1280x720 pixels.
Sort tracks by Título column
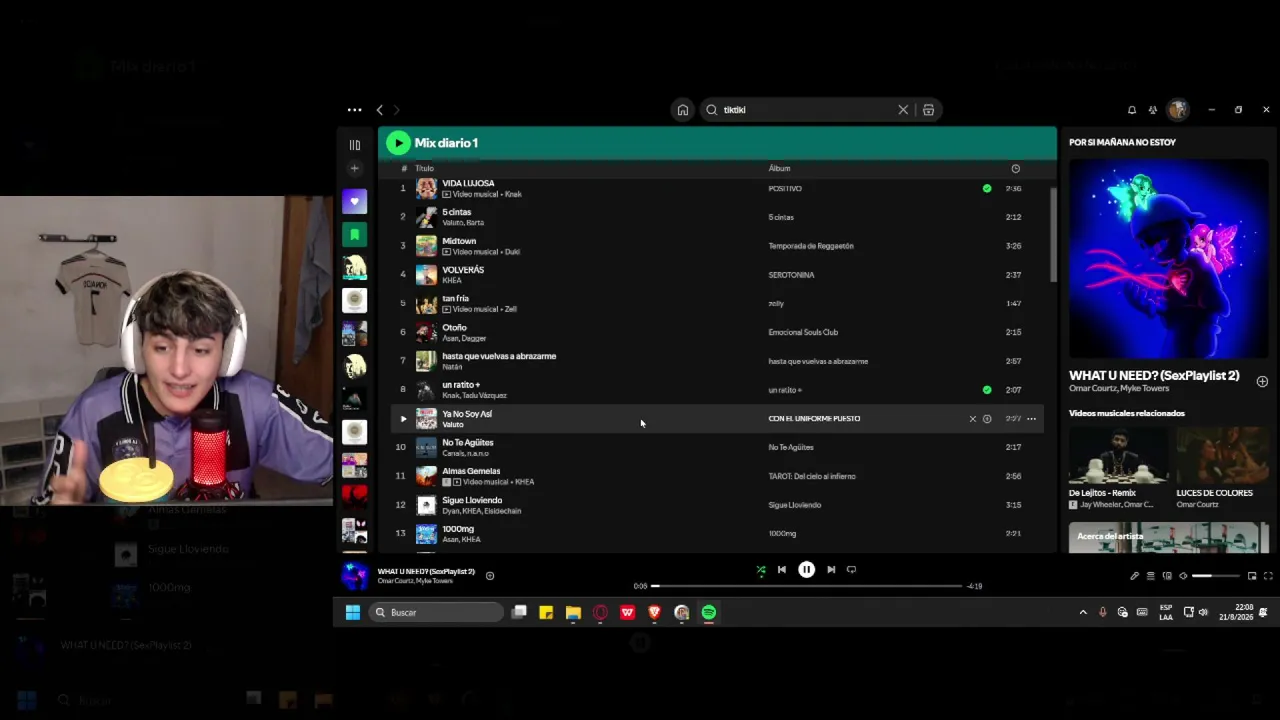coord(425,168)
